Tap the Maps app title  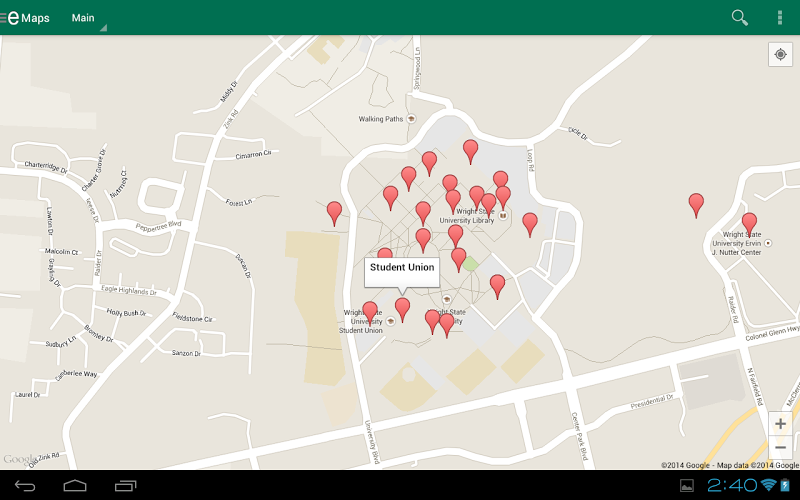tap(35, 18)
